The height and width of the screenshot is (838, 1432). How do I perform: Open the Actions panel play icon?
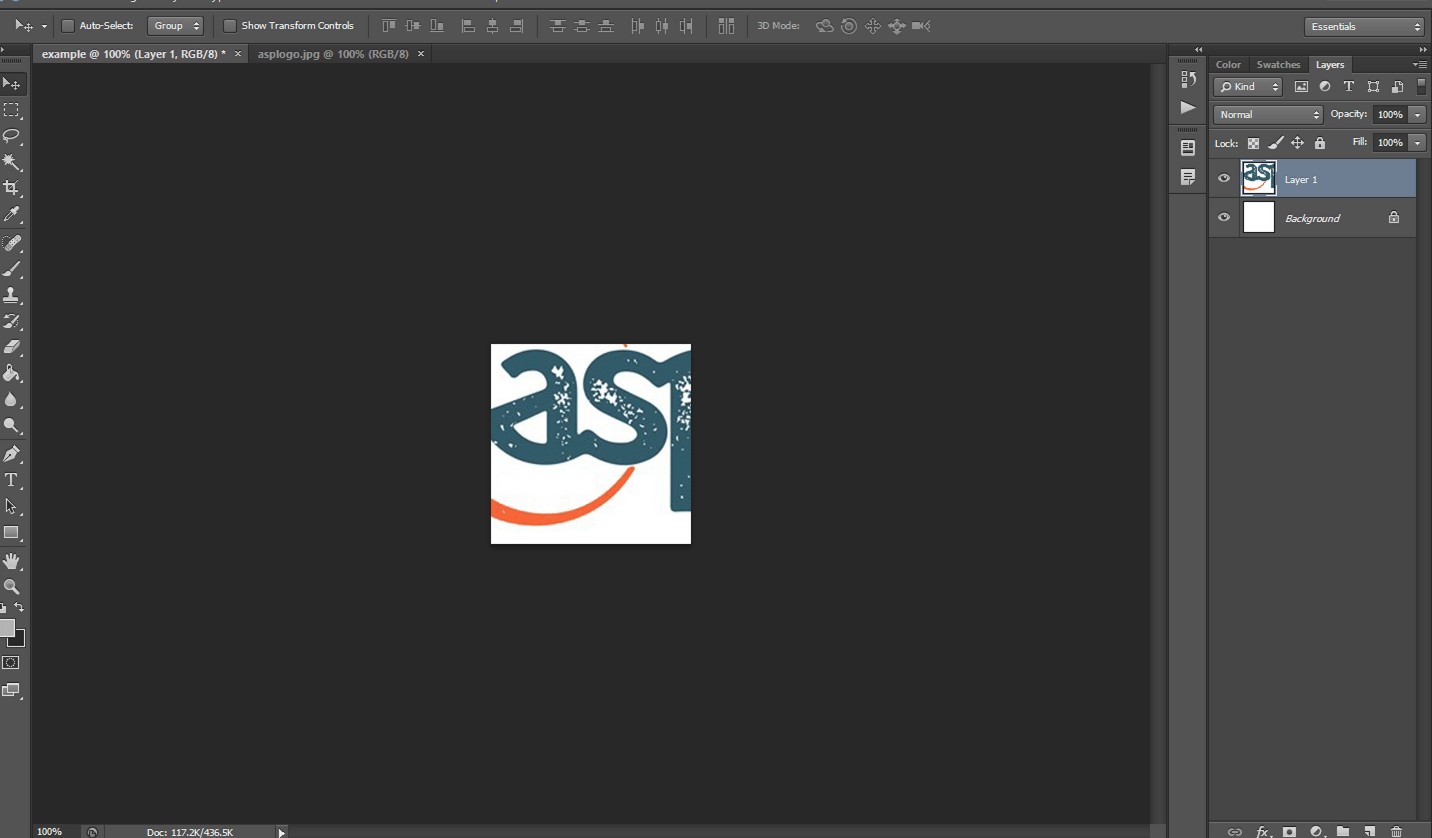tap(1188, 107)
